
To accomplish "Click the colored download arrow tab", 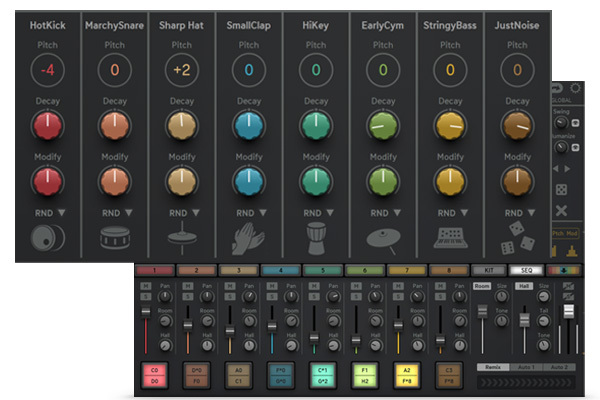I will coord(563,271).
